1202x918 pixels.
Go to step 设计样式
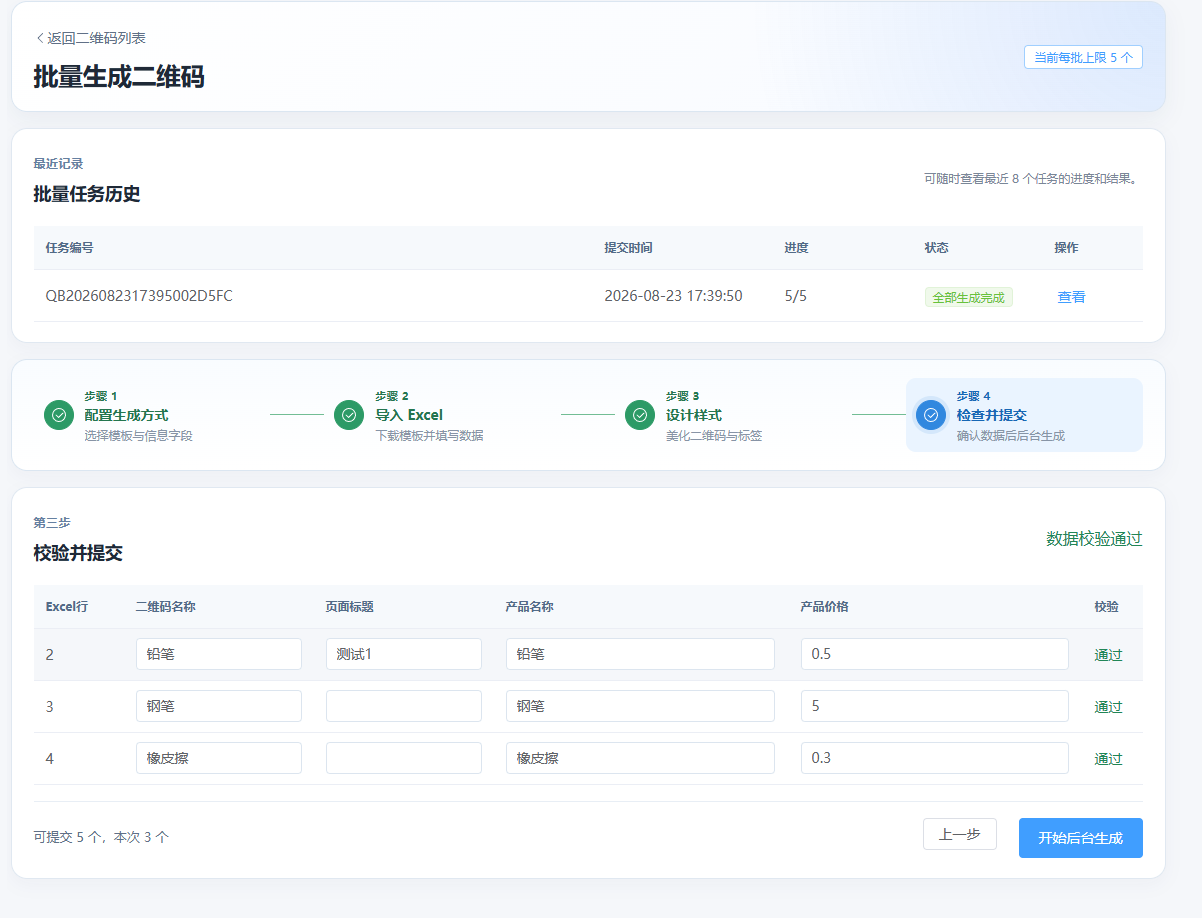(x=694, y=415)
